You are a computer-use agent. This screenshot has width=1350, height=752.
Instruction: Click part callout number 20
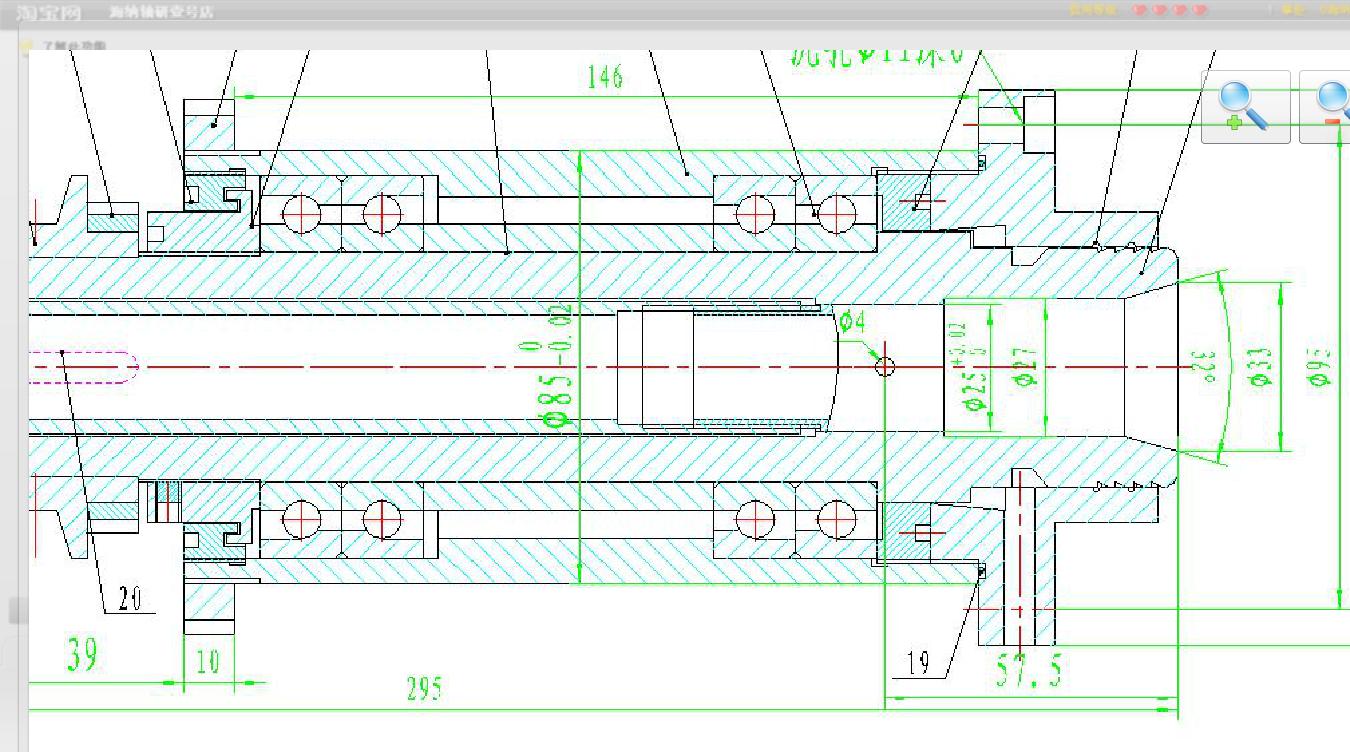click(x=130, y=599)
